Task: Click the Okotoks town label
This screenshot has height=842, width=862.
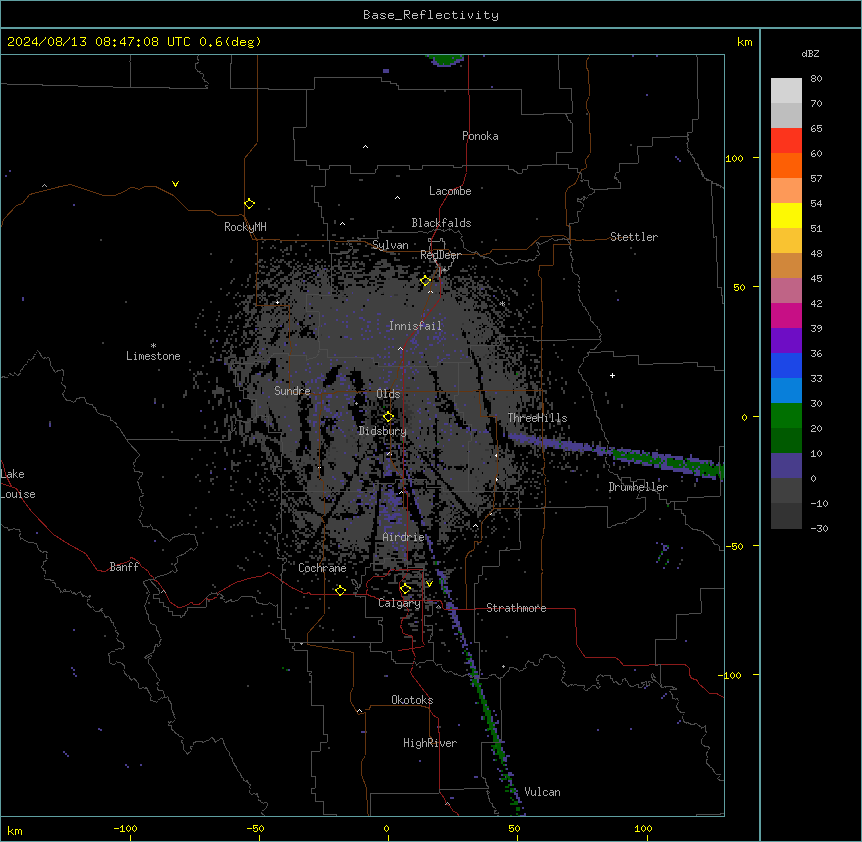Action: coord(412,700)
